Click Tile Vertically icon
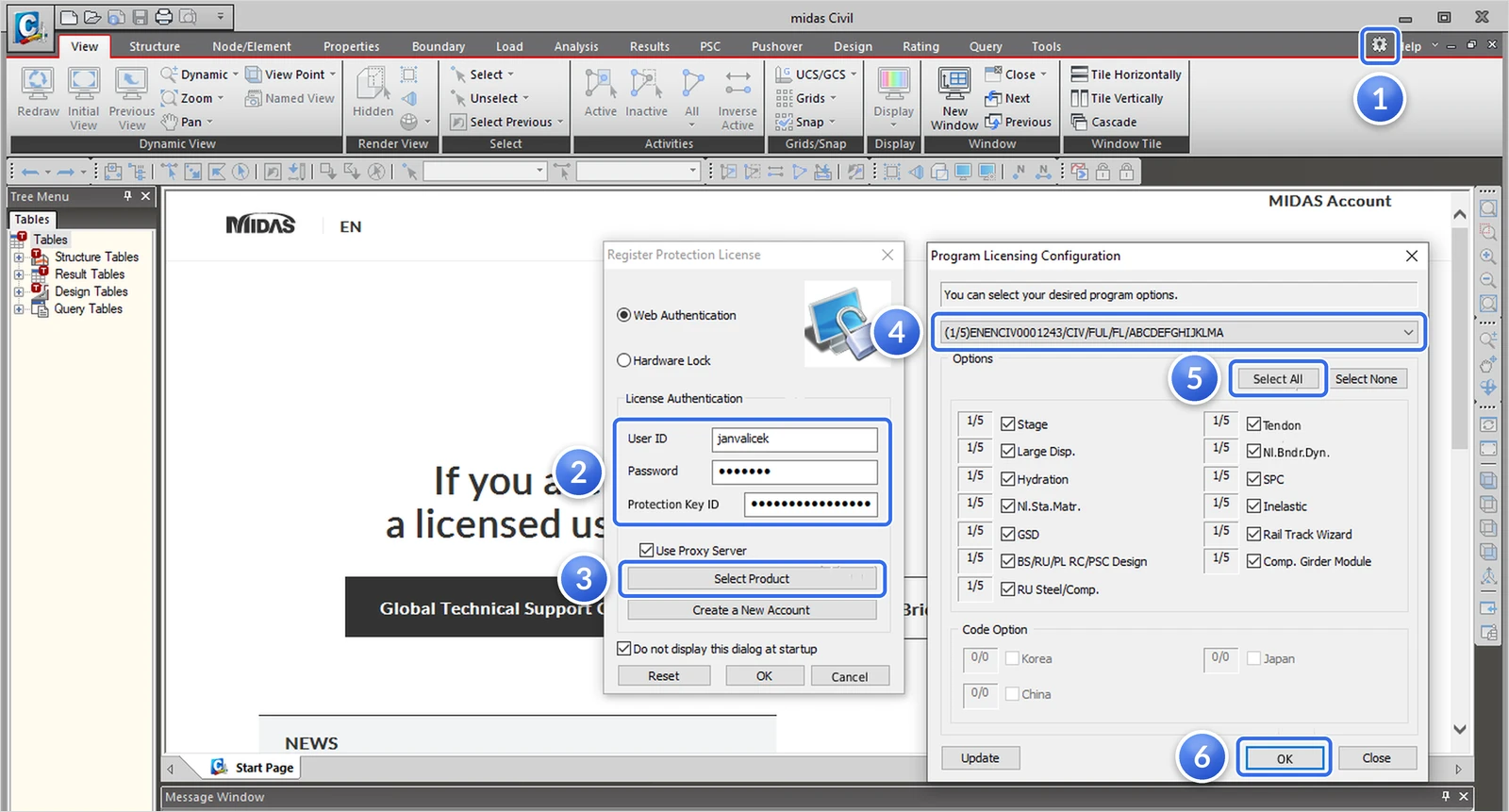Image resolution: width=1509 pixels, height=812 pixels. [1080, 98]
